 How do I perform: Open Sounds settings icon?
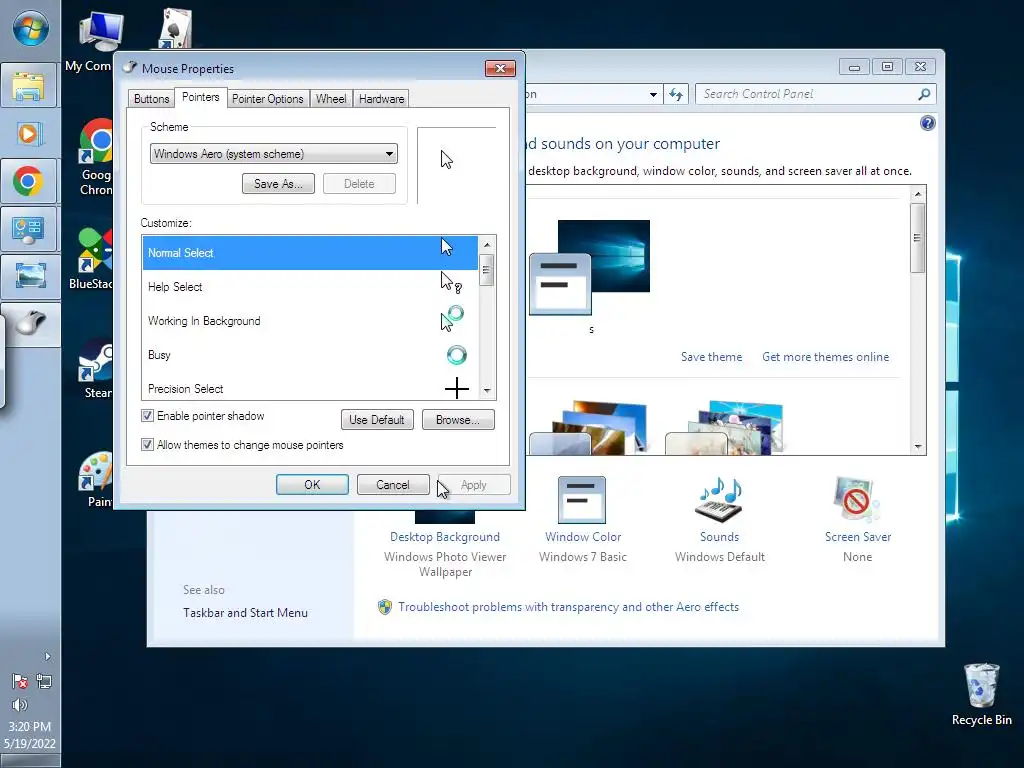tap(719, 500)
